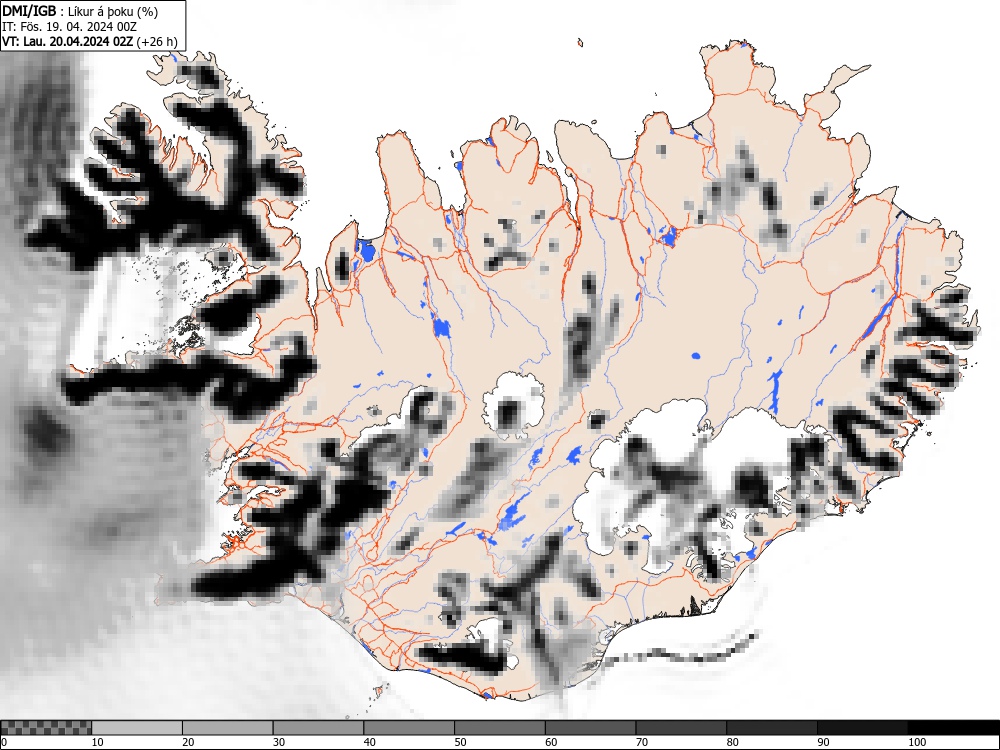
Task: Select the 40–50 legend swatch
Action: [x=409, y=728]
